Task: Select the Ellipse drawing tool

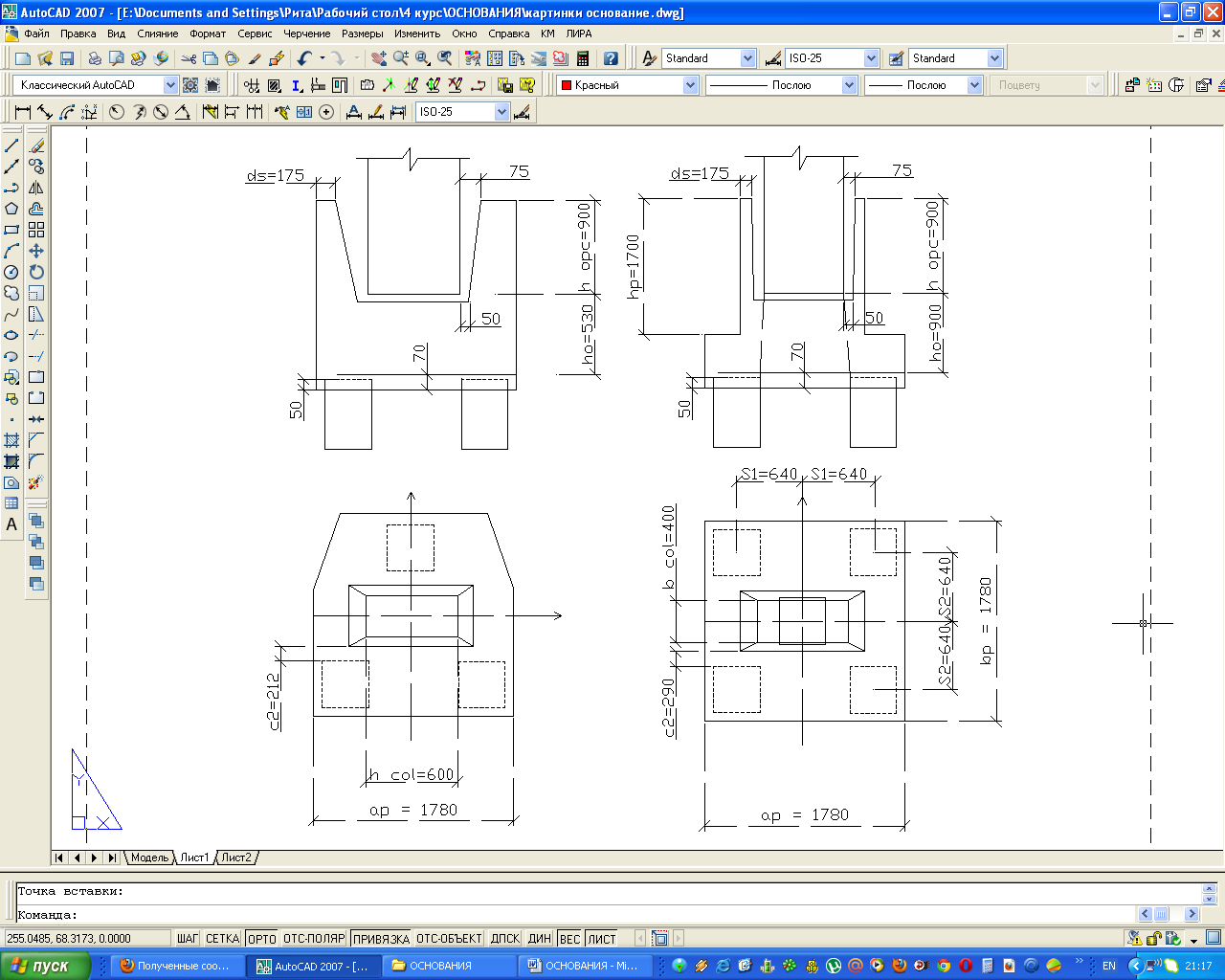Action: (11, 335)
